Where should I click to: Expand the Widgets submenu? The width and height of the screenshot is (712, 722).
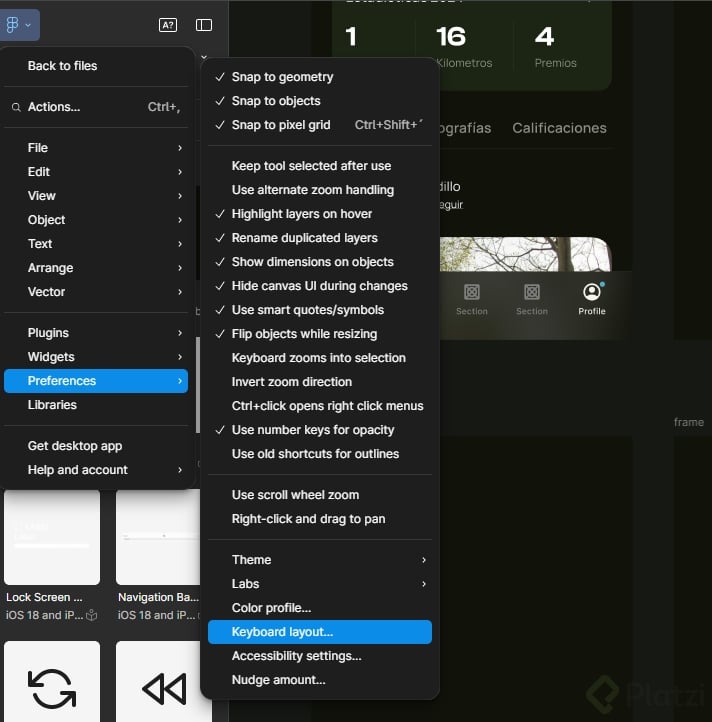(96, 357)
